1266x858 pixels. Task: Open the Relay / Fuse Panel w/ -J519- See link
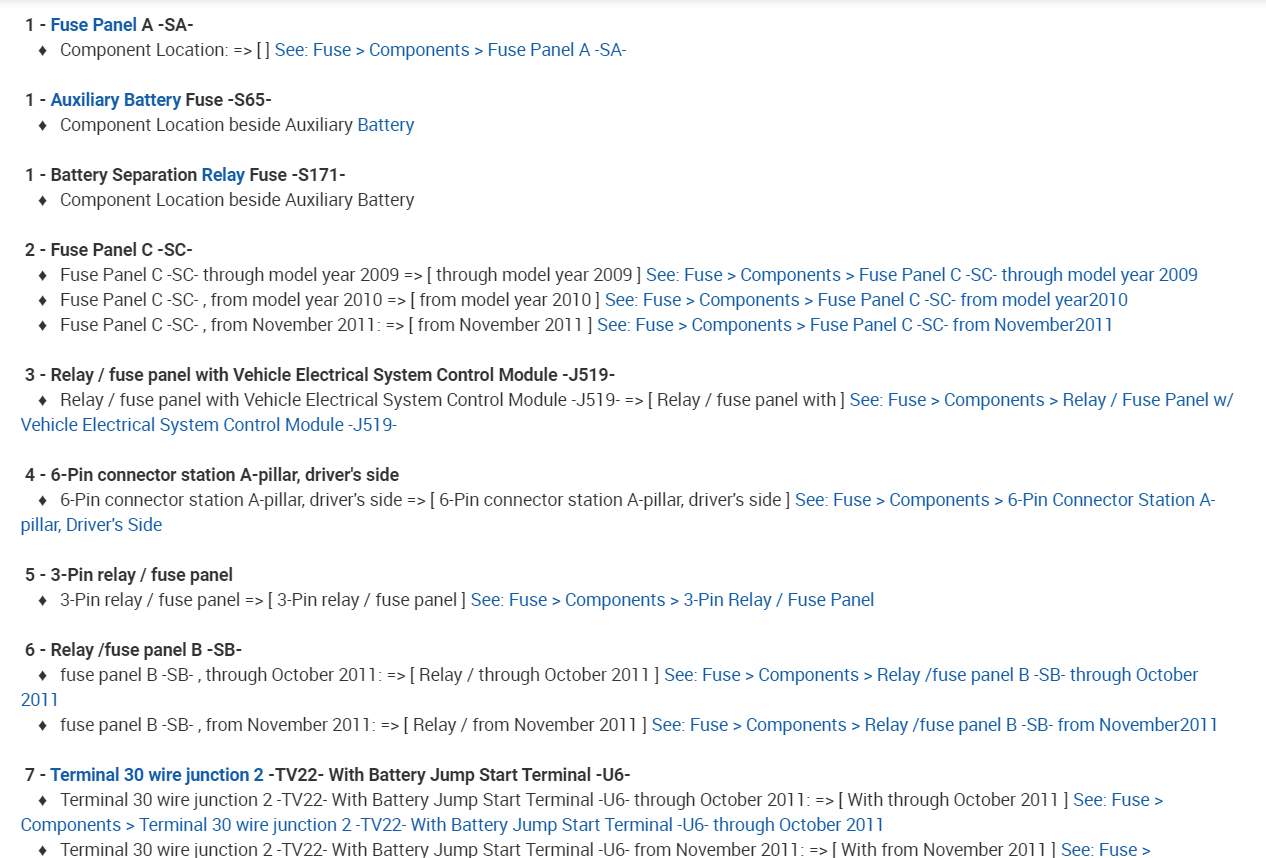point(1041,400)
